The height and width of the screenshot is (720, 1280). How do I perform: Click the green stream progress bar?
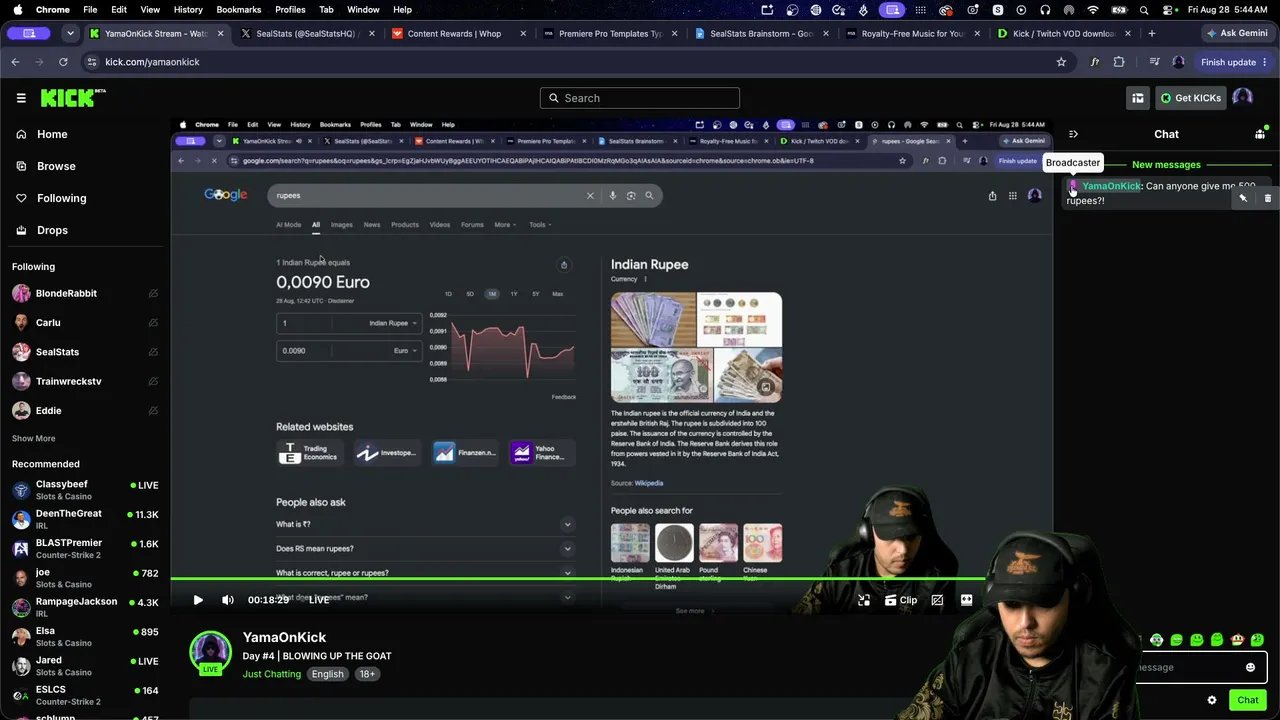[577, 578]
